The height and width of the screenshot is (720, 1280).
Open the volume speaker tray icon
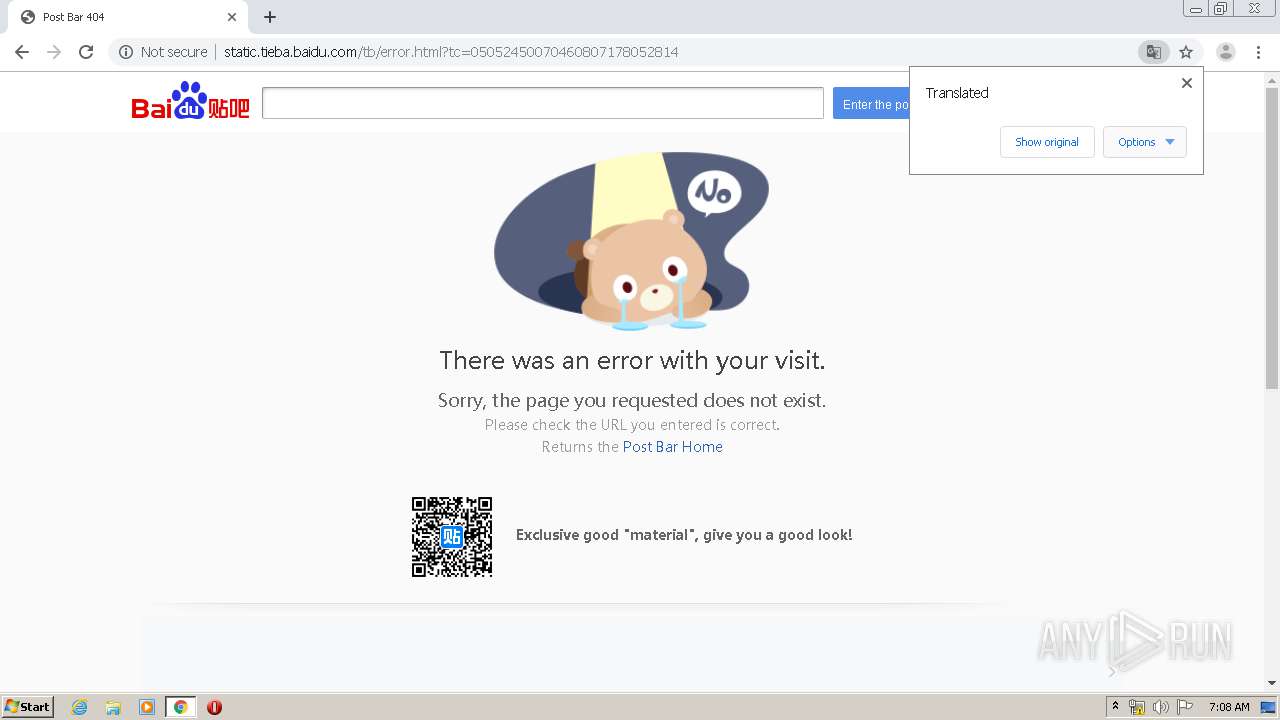1161,707
